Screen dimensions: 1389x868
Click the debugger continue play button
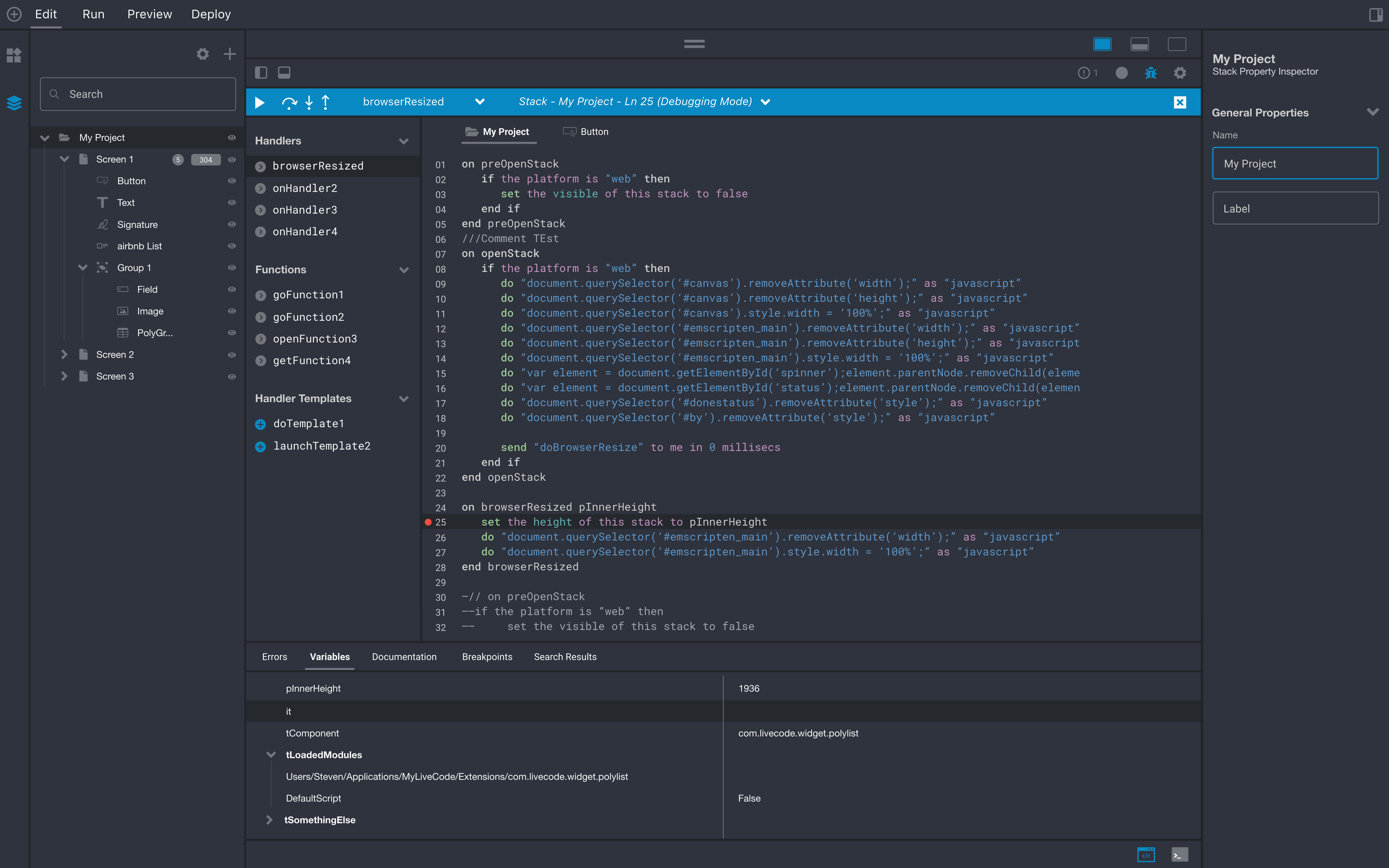tap(260, 102)
